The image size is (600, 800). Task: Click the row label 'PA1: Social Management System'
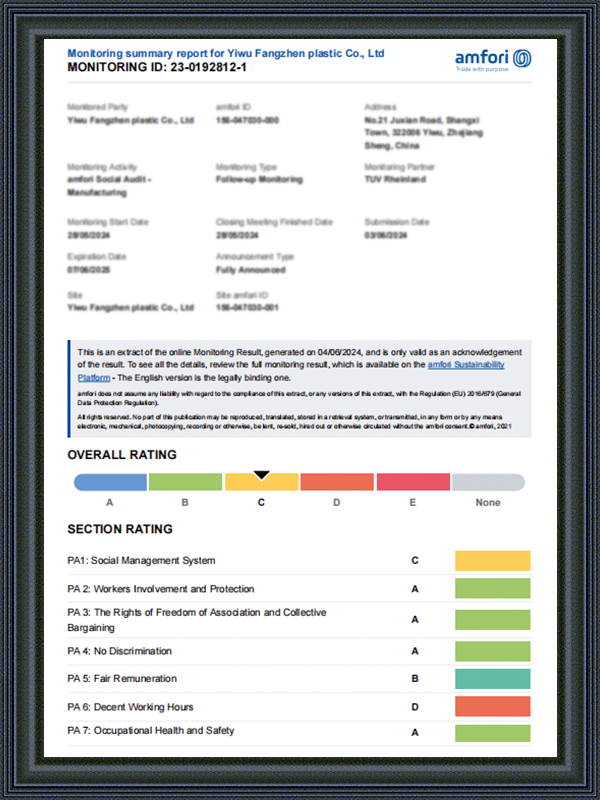(x=141, y=560)
